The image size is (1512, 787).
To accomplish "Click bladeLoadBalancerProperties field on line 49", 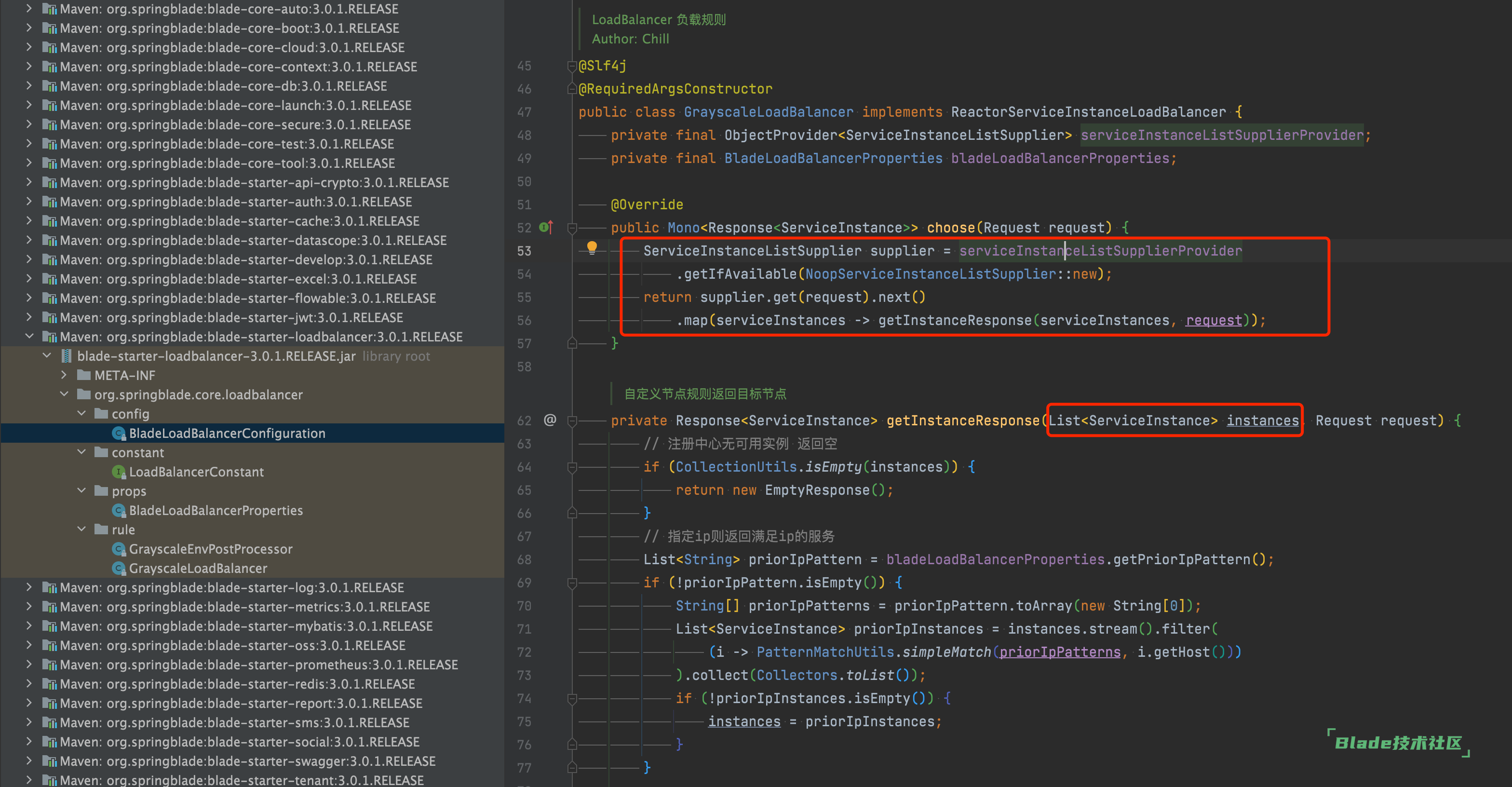I will pos(1060,159).
